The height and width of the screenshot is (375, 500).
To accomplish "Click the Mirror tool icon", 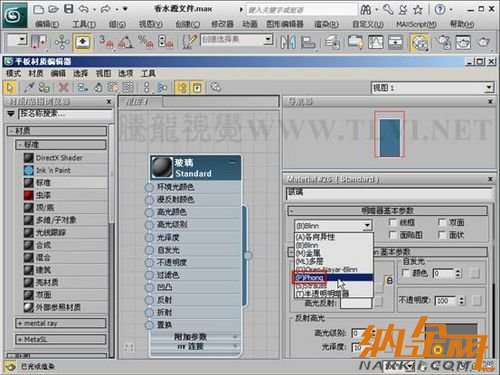I will pos(288,42).
